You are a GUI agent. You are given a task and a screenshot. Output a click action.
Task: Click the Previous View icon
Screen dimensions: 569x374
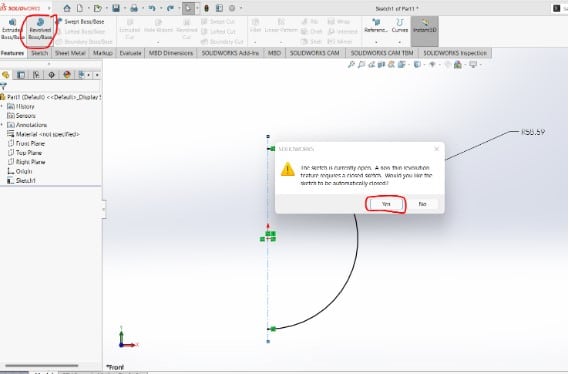pyautogui.click(x=371, y=65)
